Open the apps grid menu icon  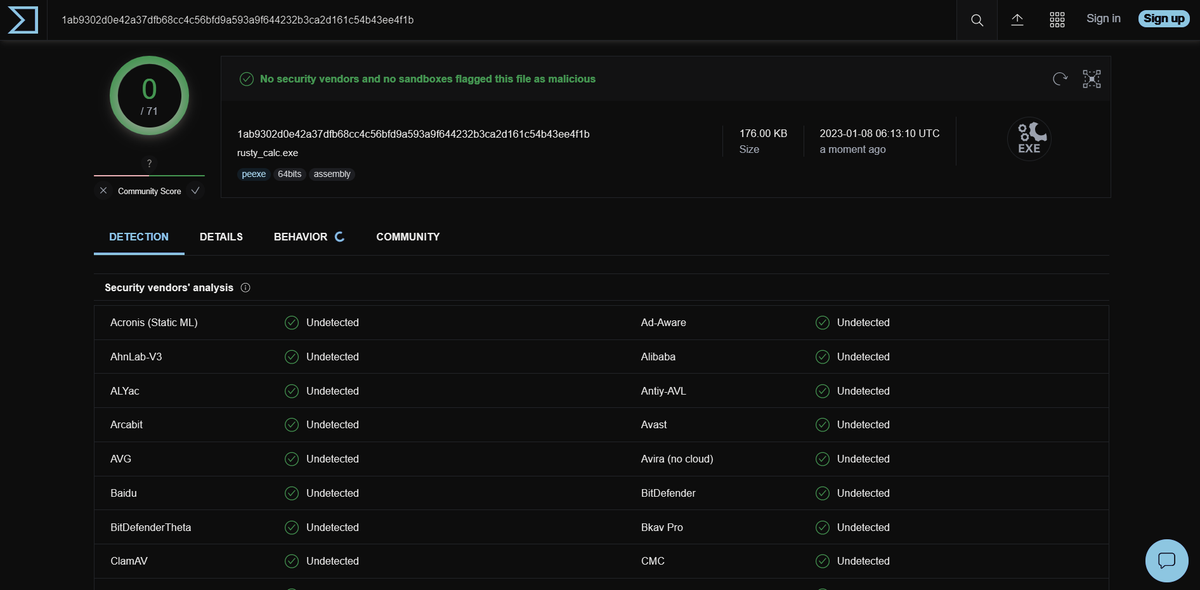pos(1057,19)
